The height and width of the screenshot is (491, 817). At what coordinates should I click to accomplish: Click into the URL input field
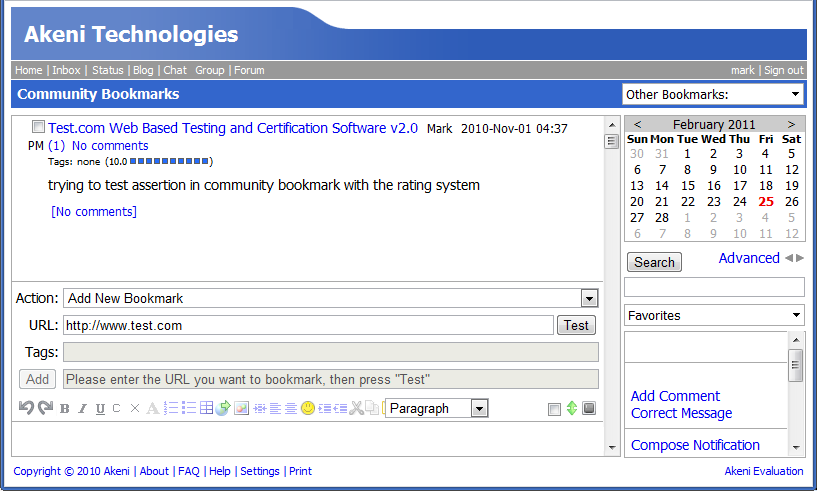click(308, 325)
